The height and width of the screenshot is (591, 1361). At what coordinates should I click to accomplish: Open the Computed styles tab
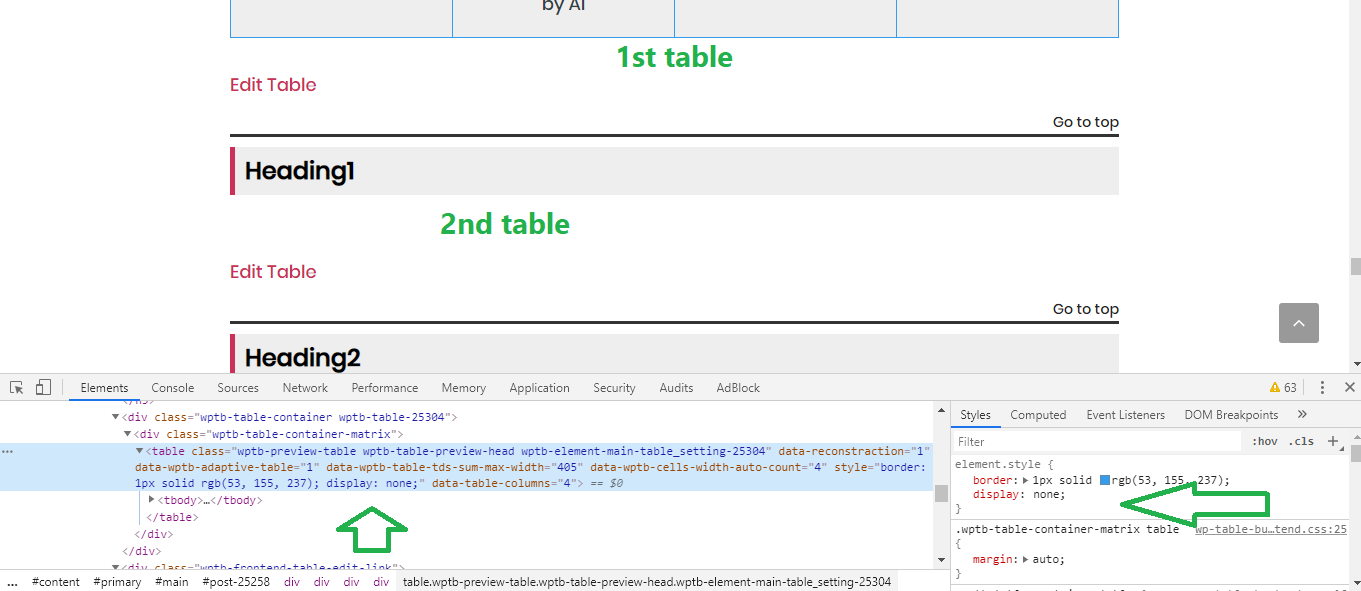pos(1038,414)
